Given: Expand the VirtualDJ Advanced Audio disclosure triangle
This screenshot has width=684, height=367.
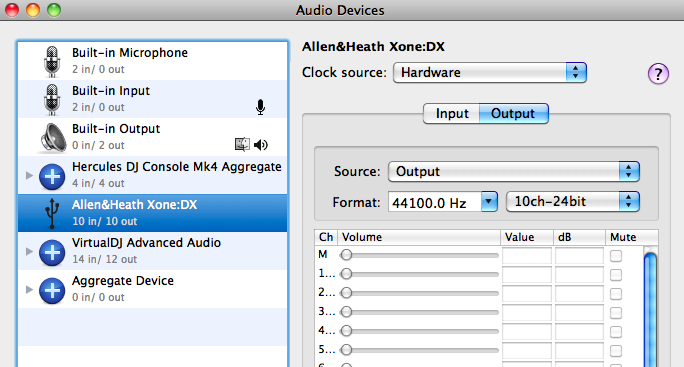Looking at the screenshot, I should point(29,251).
